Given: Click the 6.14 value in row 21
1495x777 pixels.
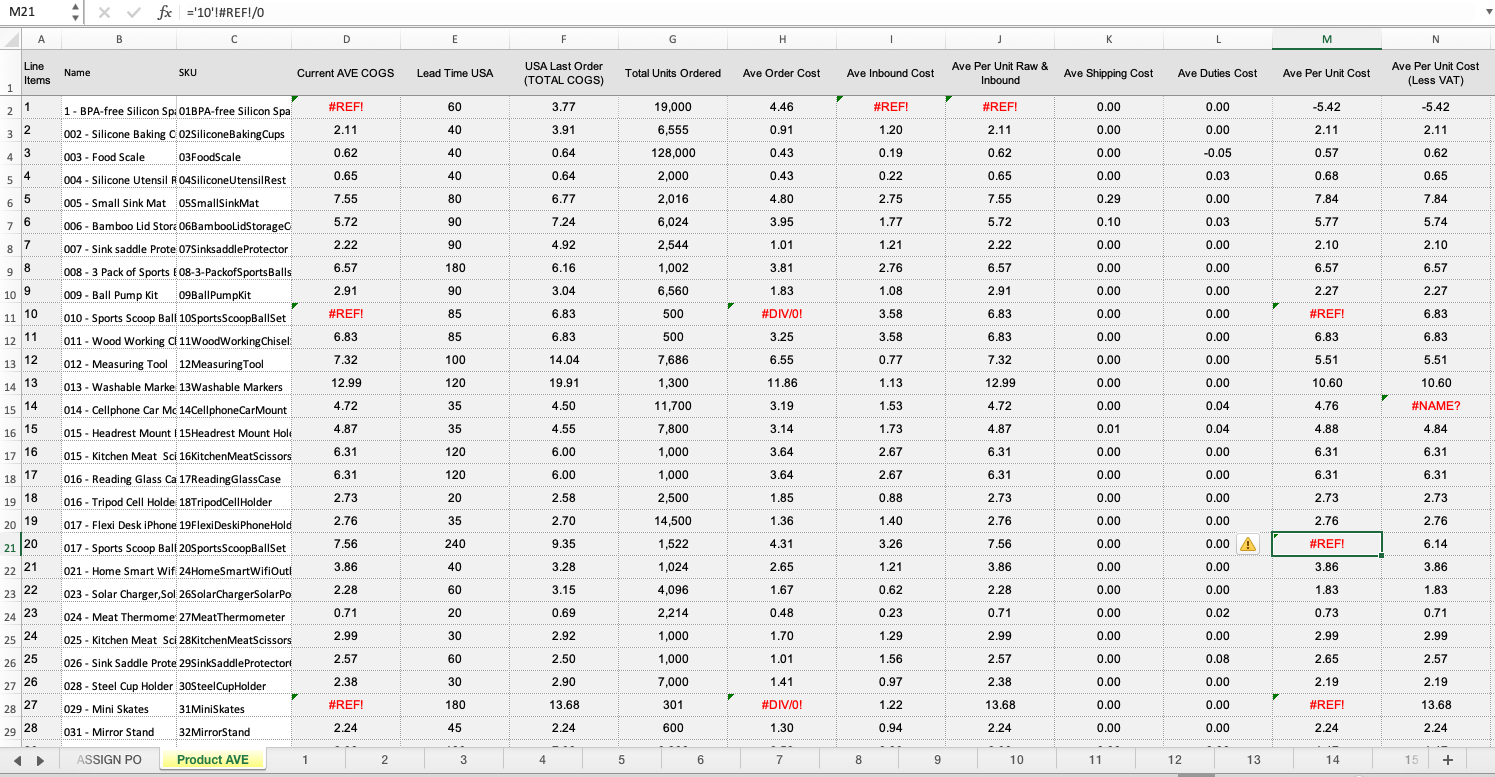Looking at the screenshot, I should point(1436,544).
